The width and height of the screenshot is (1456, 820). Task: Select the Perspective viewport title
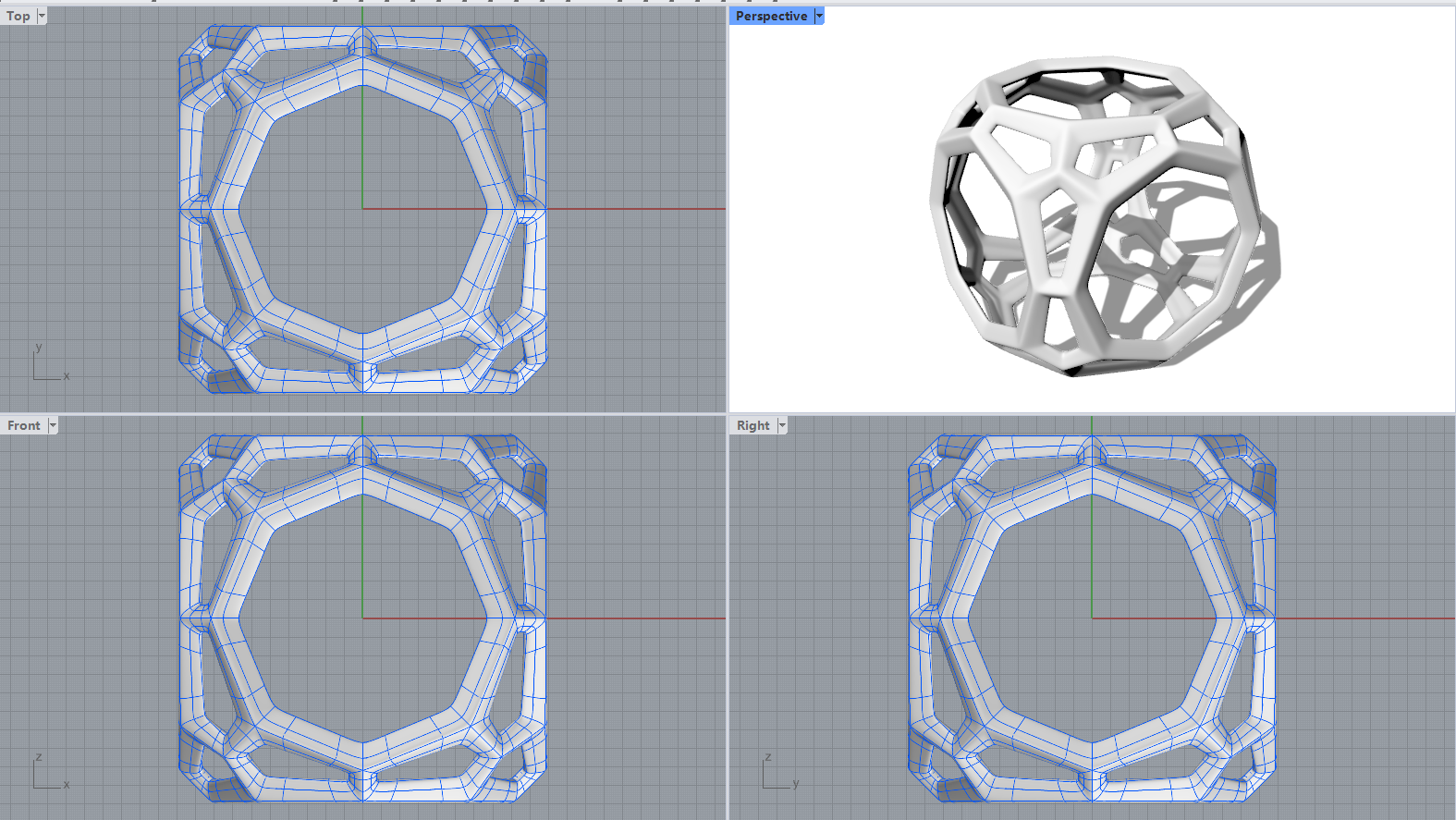771,16
